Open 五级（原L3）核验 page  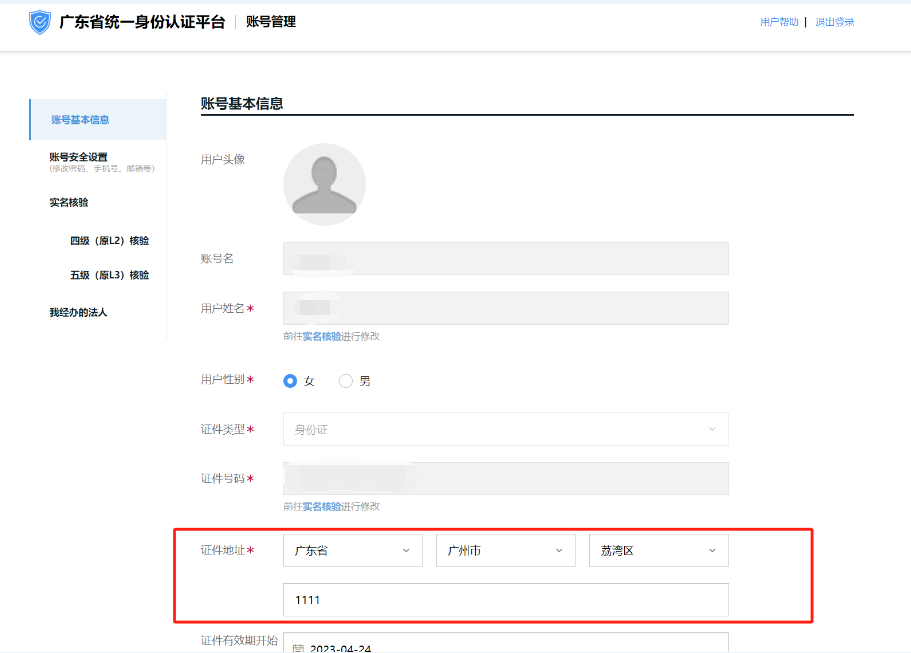coord(110,274)
